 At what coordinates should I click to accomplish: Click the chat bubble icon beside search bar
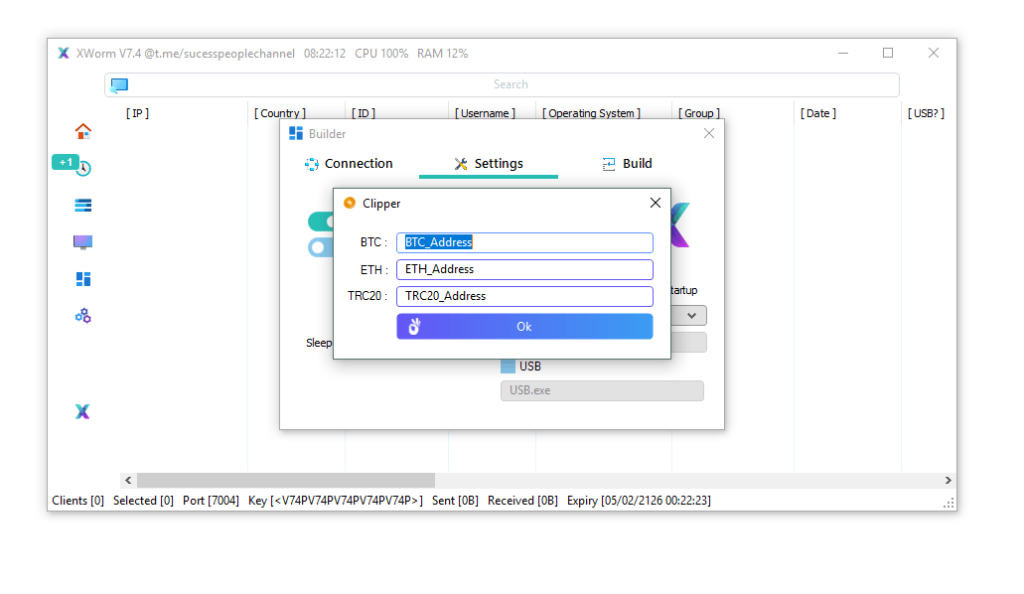point(119,84)
